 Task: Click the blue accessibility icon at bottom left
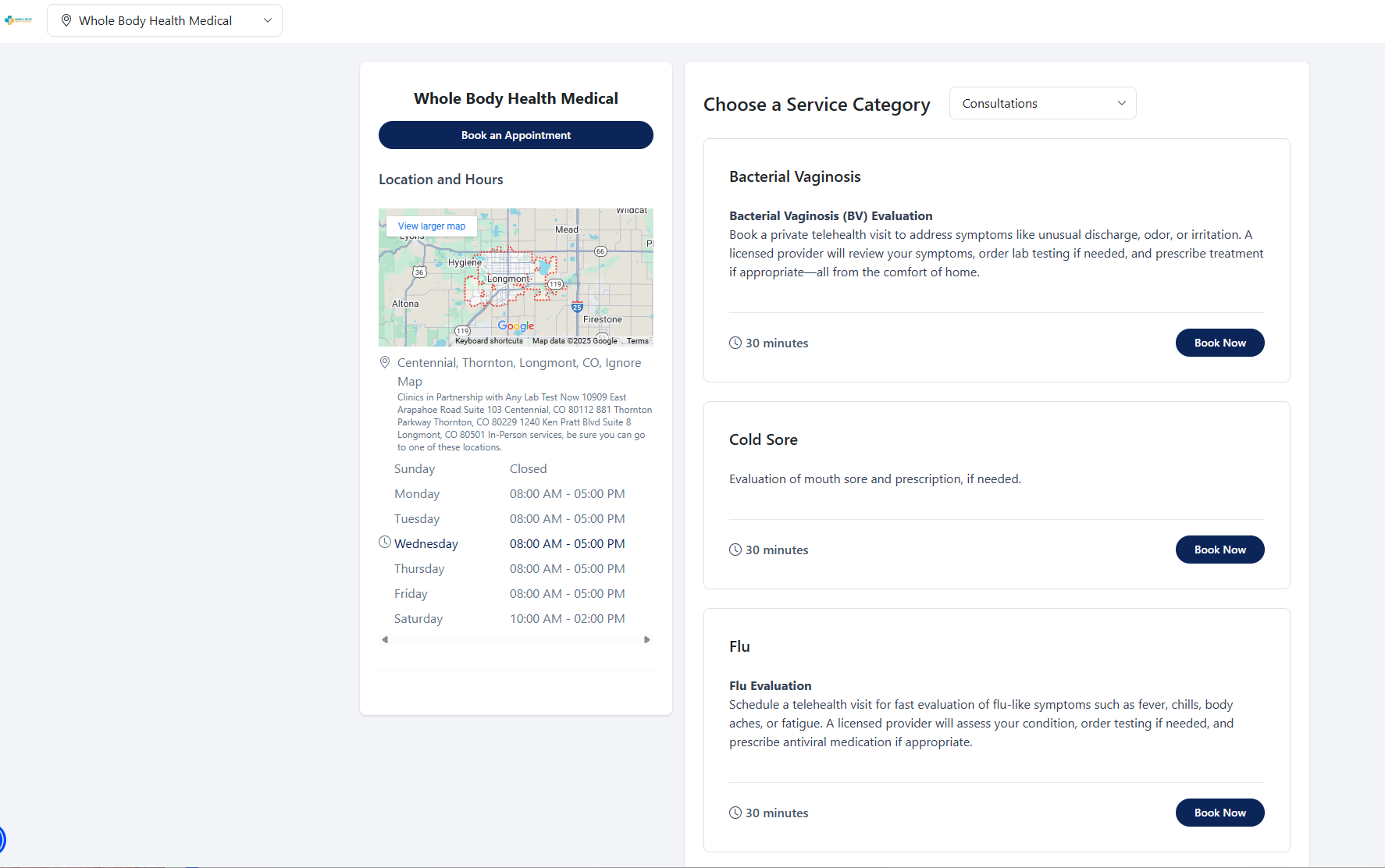pos(2,840)
